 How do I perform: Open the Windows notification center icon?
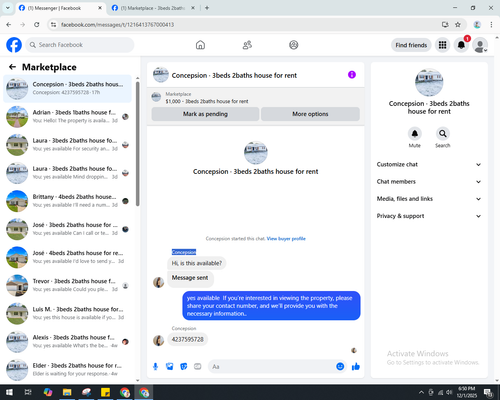[x=489, y=392]
